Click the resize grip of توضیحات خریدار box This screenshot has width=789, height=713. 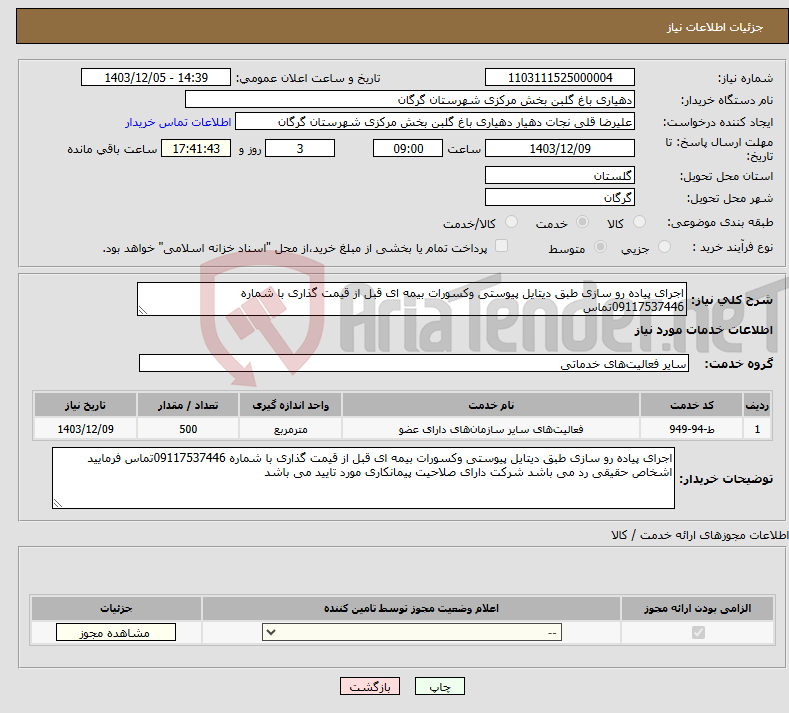tap(58, 503)
